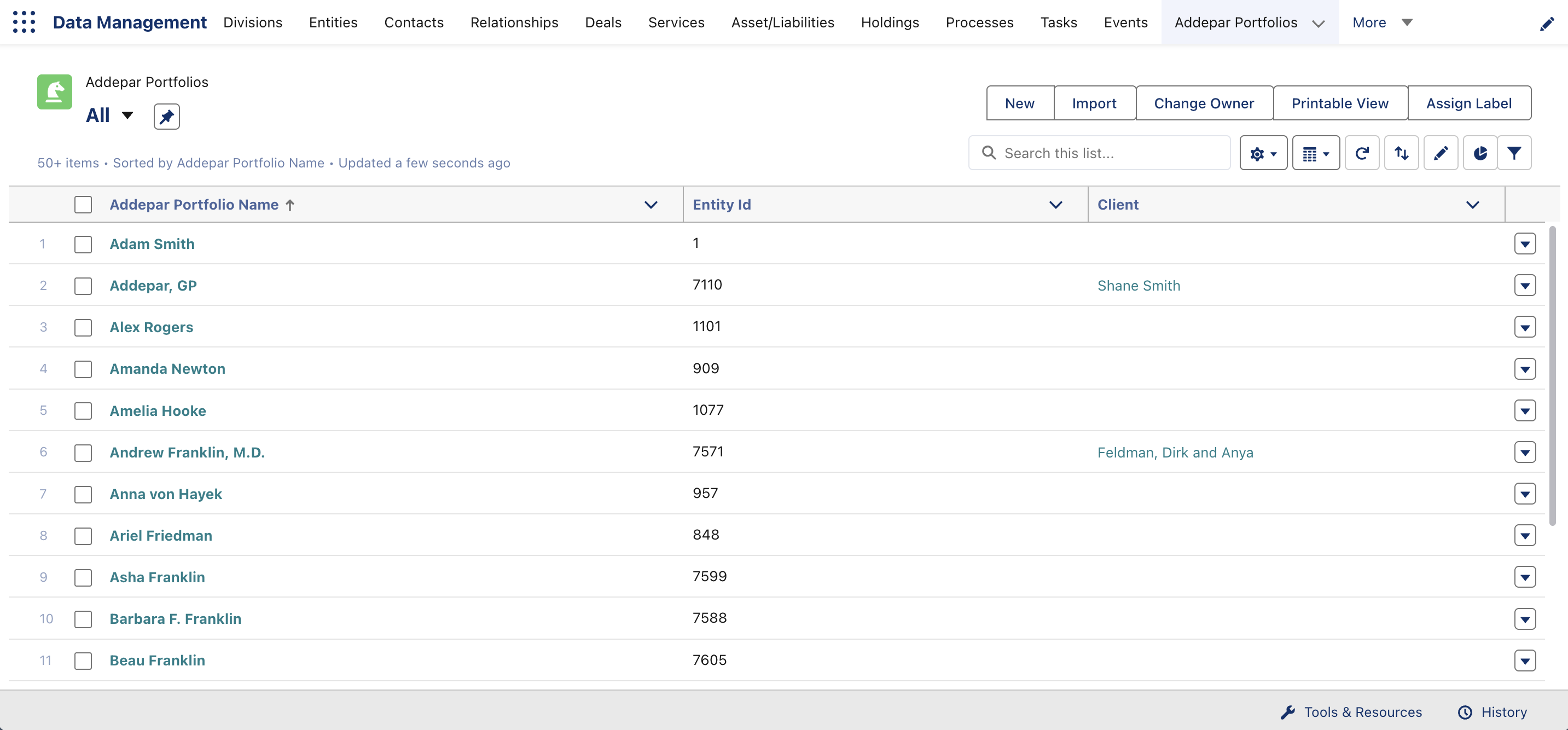Screen dimensions: 1568x730
Task: Click the green Addepar Portfolios chess icon
Action: click(55, 92)
